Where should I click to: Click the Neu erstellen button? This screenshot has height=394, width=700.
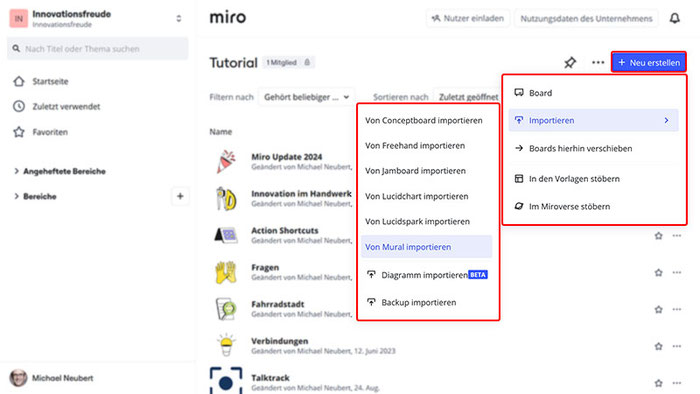(649, 62)
